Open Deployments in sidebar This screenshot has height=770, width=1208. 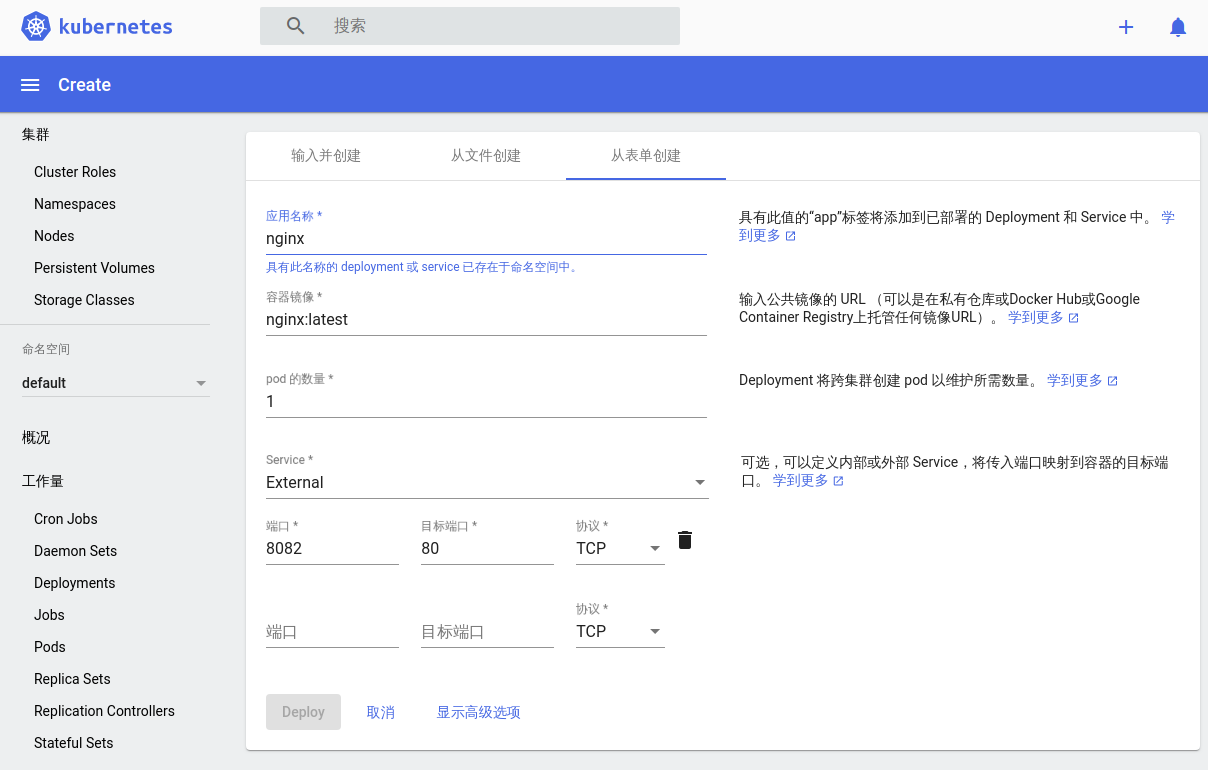click(74, 583)
